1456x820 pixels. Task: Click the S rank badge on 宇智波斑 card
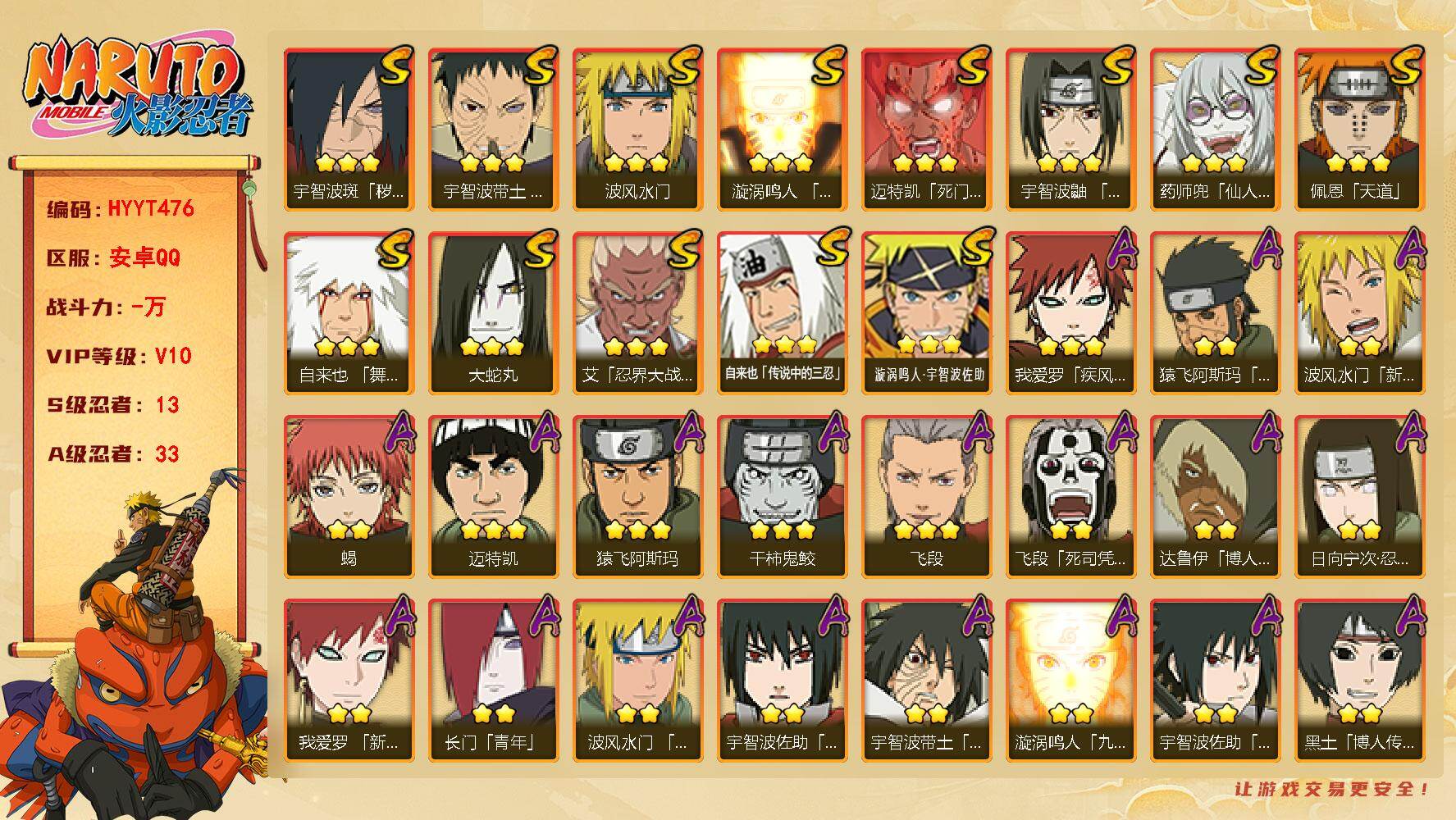[395, 66]
